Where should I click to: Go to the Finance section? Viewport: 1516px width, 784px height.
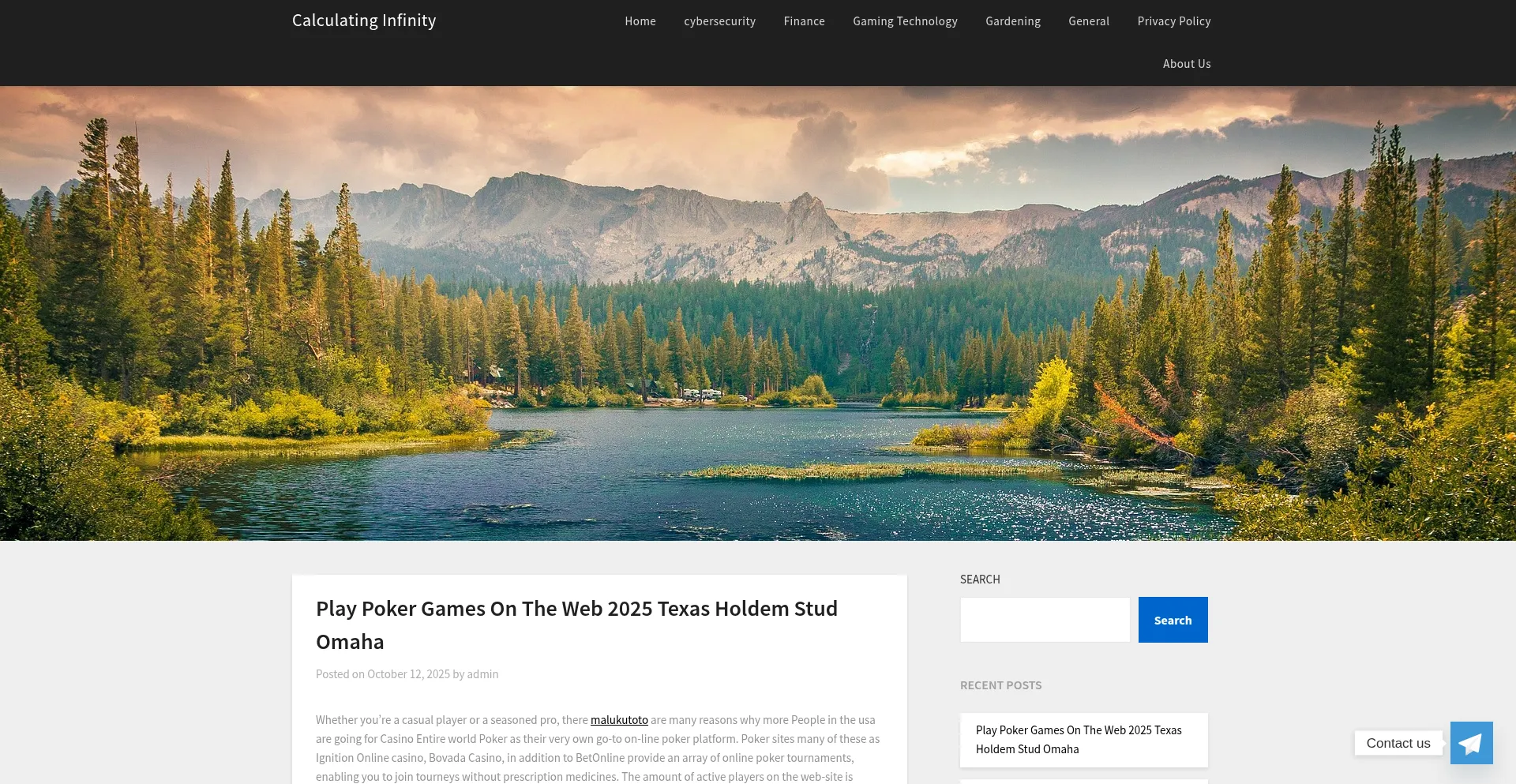click(x=804, y=21)
